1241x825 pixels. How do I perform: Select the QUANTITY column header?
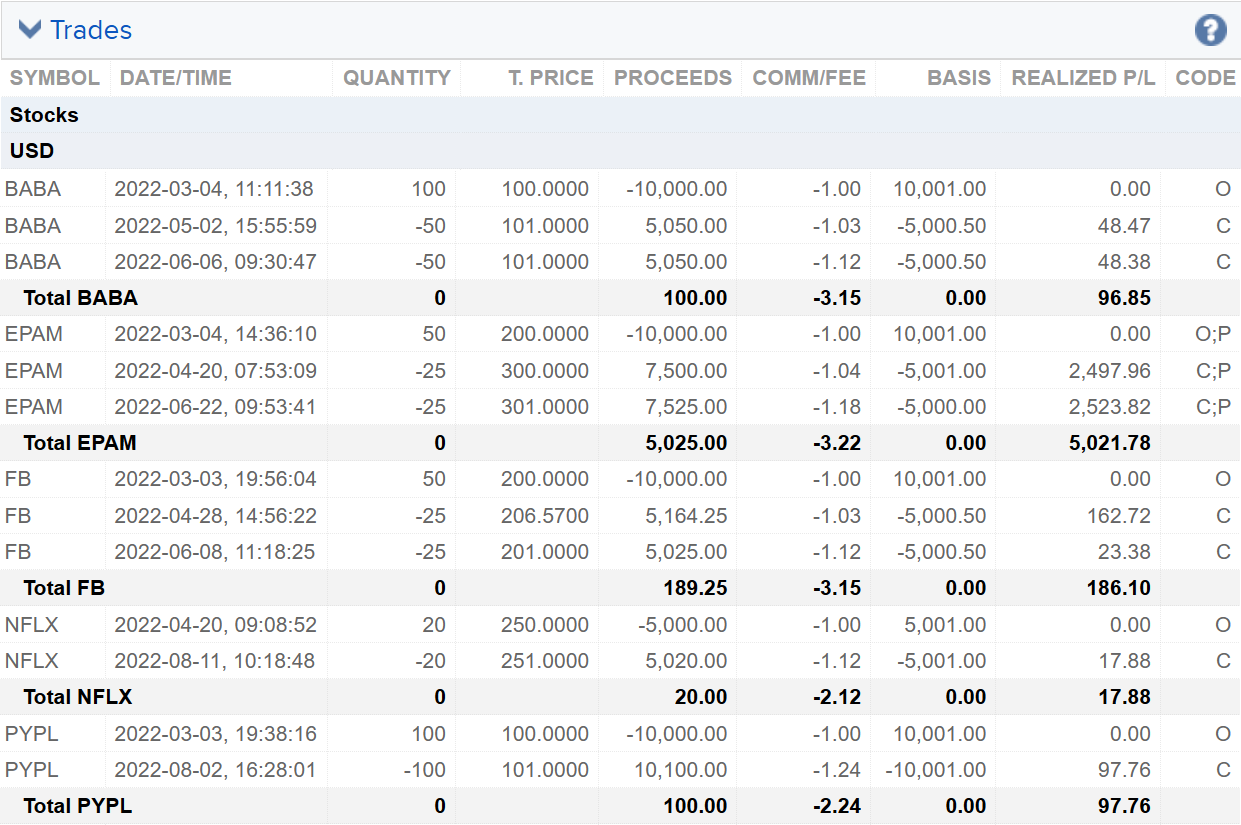397,78
